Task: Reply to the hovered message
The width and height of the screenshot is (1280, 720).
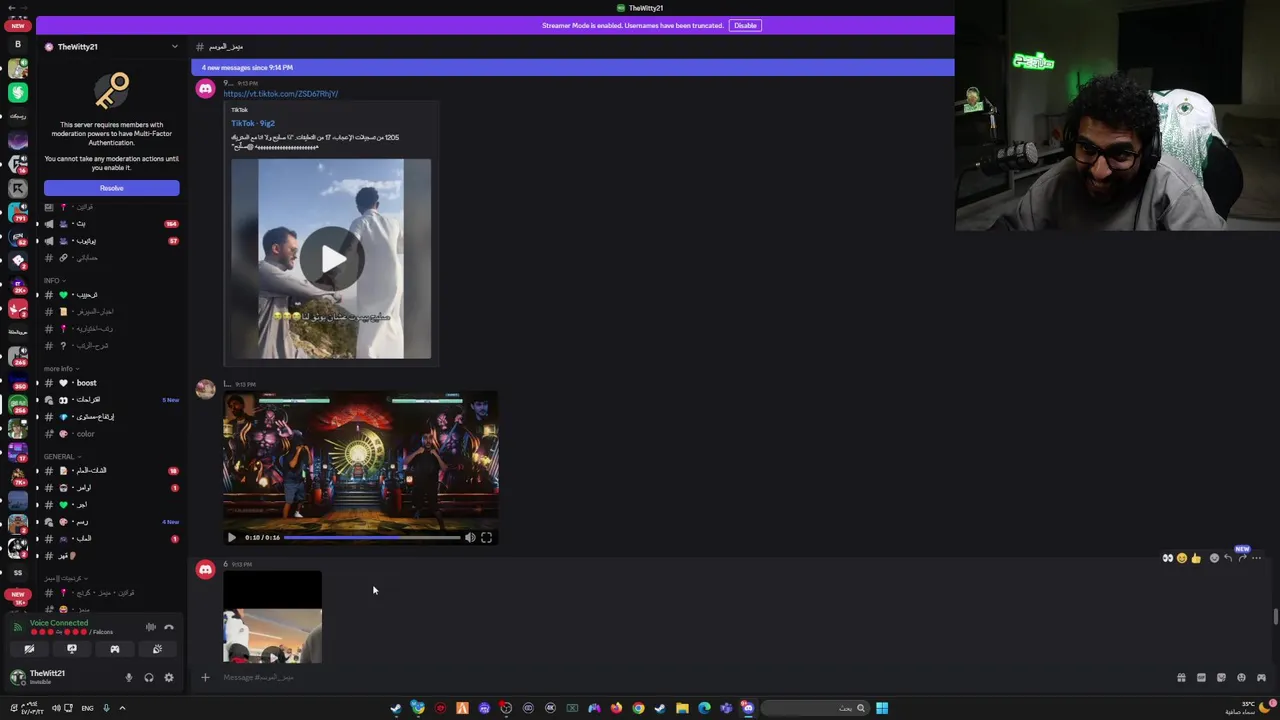Action: coord(1228,558)
